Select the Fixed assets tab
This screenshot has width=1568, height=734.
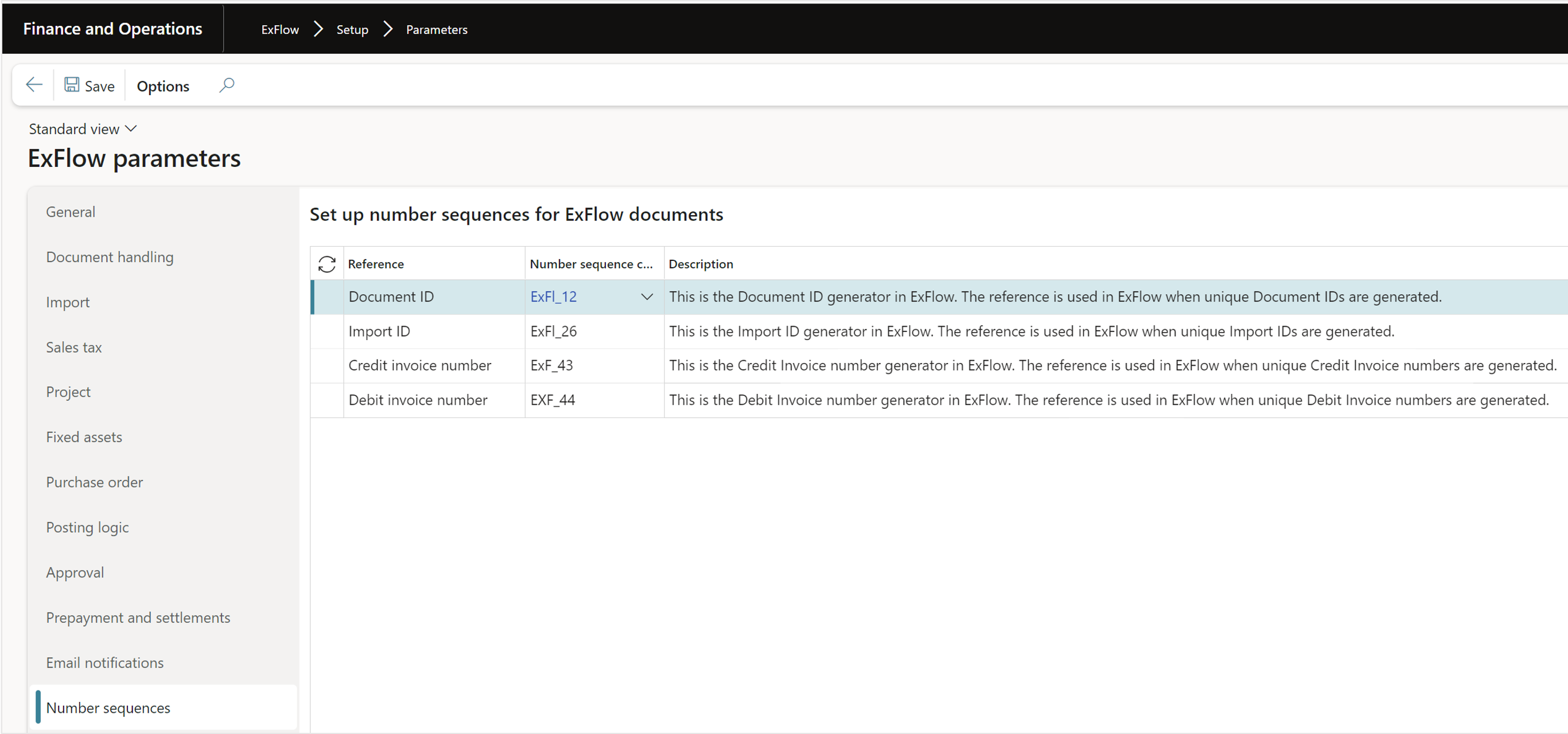pos(84,437)
